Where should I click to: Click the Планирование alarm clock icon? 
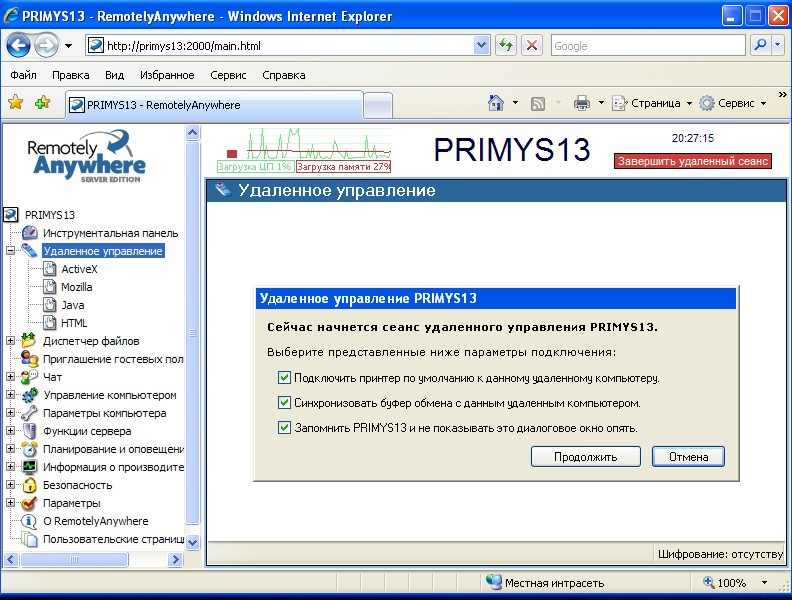pyautogui.click(x=29, y=448)
